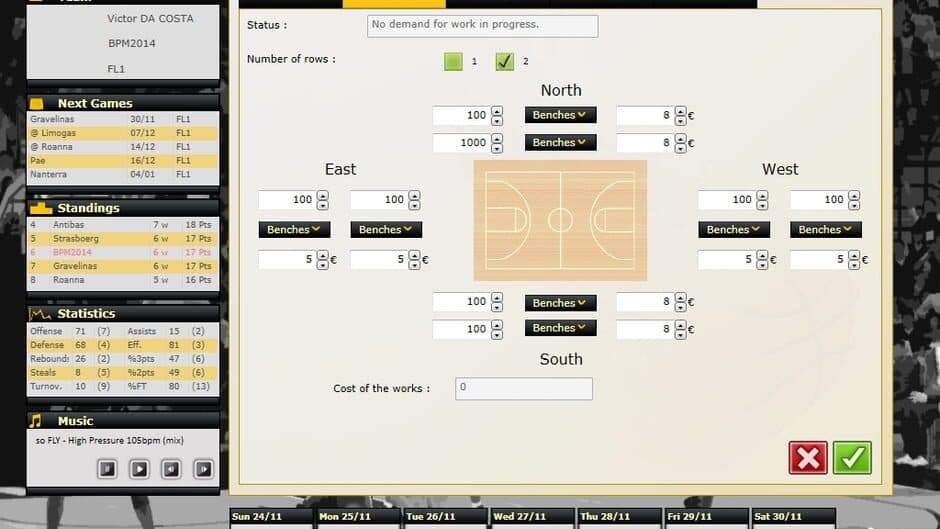Skip to previous music track

(x=171, y=468)
